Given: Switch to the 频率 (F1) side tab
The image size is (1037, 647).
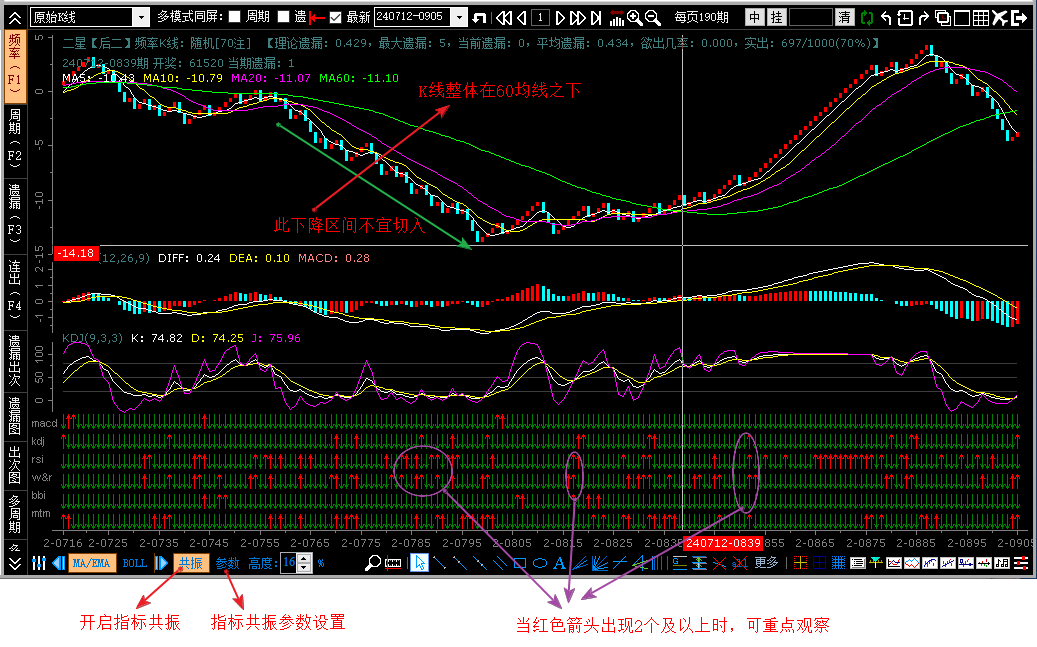Looking at the screenshot, I should click(14, 58).
